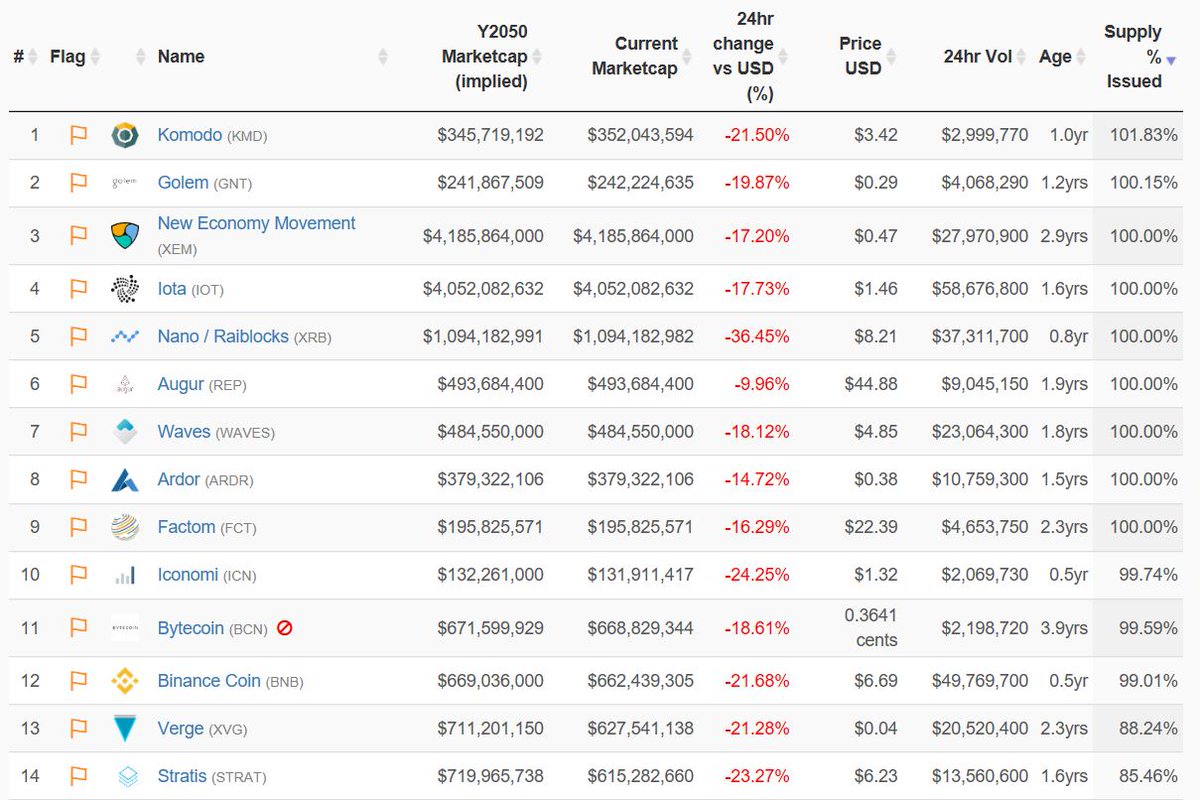Toggle the Stratis row flag
1200x800 pixels.
[x=78, y=777]
